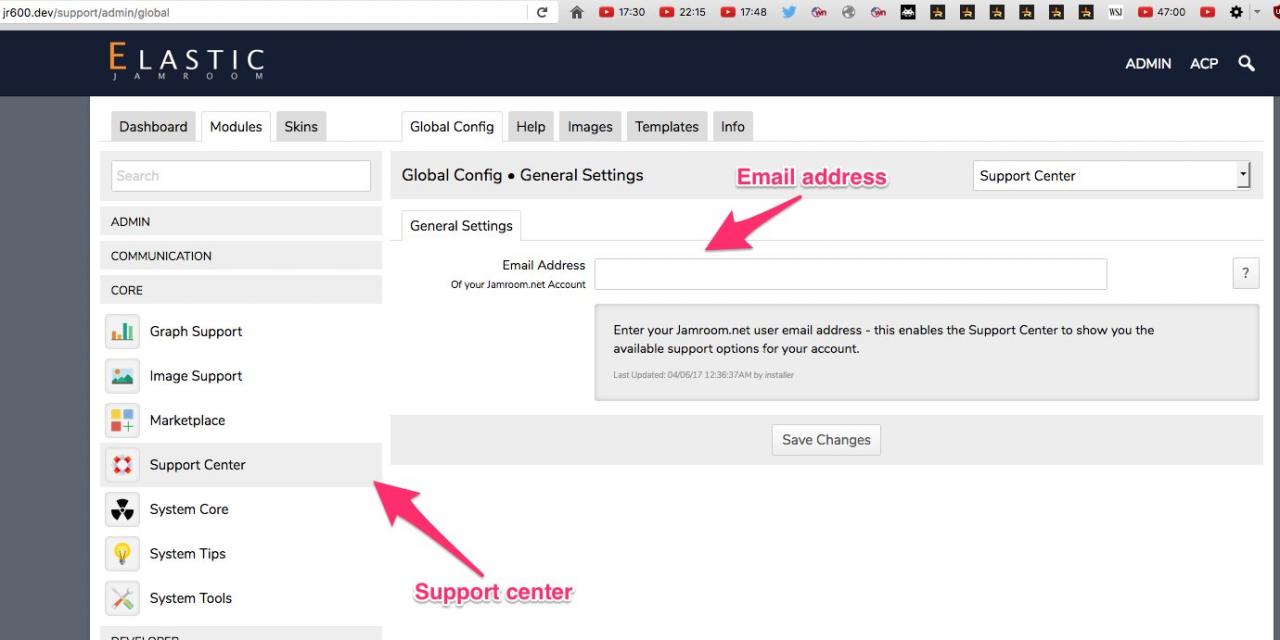Switch to the Skins tab

point(301,126)
